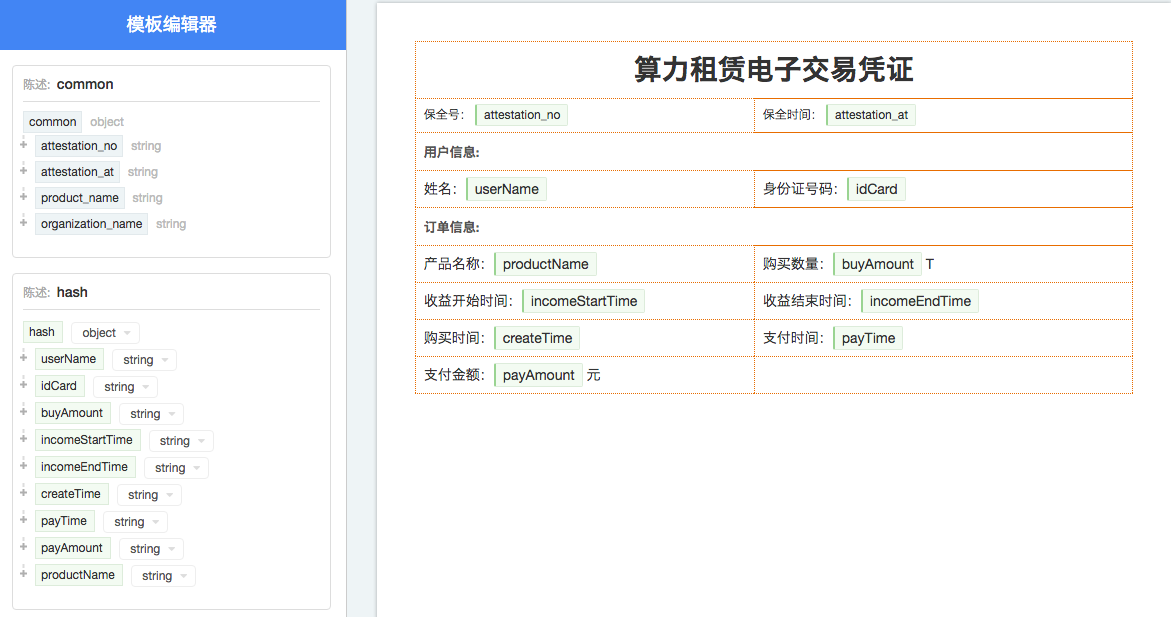The image size is (1171, 617).
Task: Click the plus icon beside createTime field
Action: click(23, 492)
